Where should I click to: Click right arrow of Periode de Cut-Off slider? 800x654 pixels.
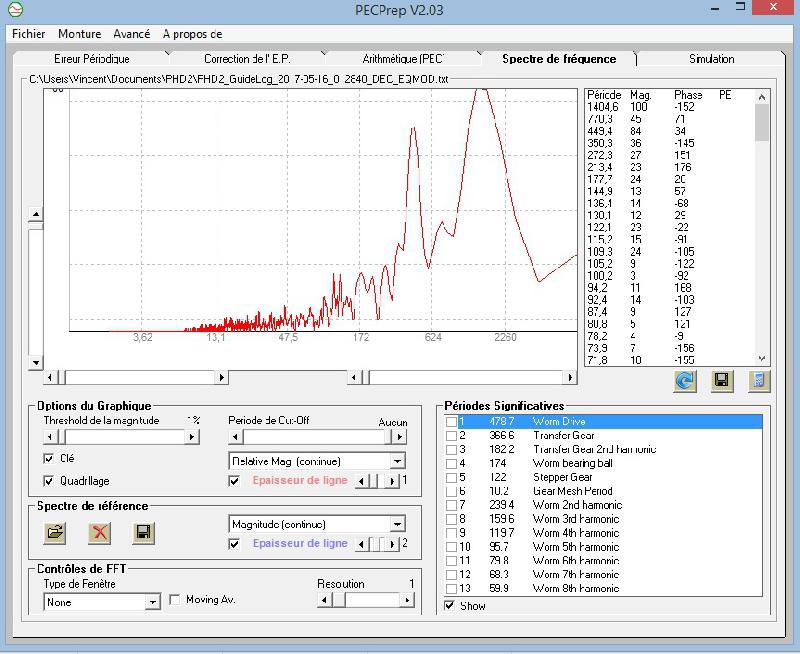coord(399,437)
